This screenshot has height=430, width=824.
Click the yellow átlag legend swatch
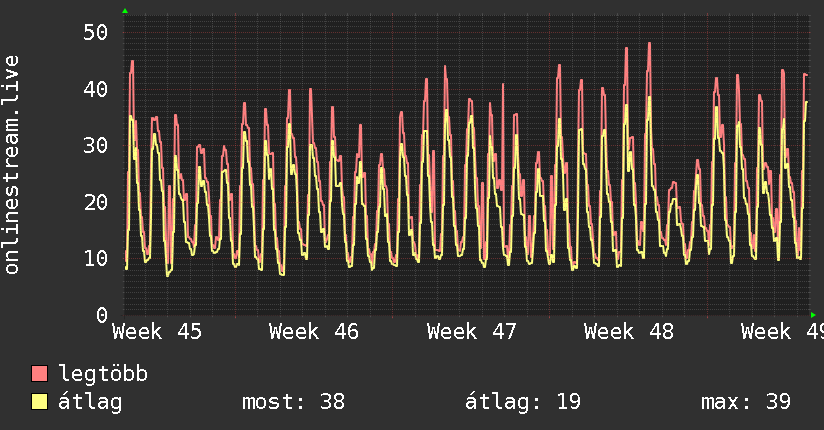tap(39, 402)
